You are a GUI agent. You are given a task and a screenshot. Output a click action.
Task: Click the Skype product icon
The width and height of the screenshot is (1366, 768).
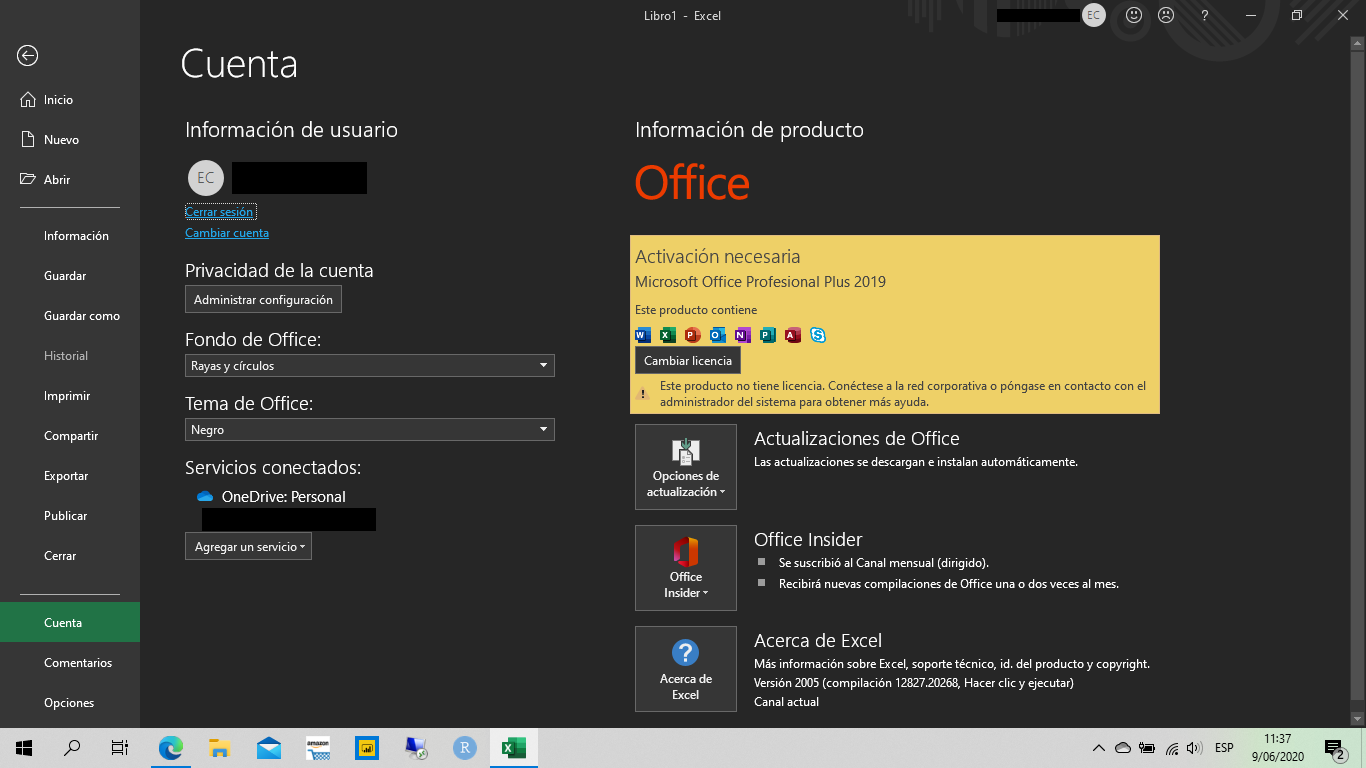[x=818, y=335]
